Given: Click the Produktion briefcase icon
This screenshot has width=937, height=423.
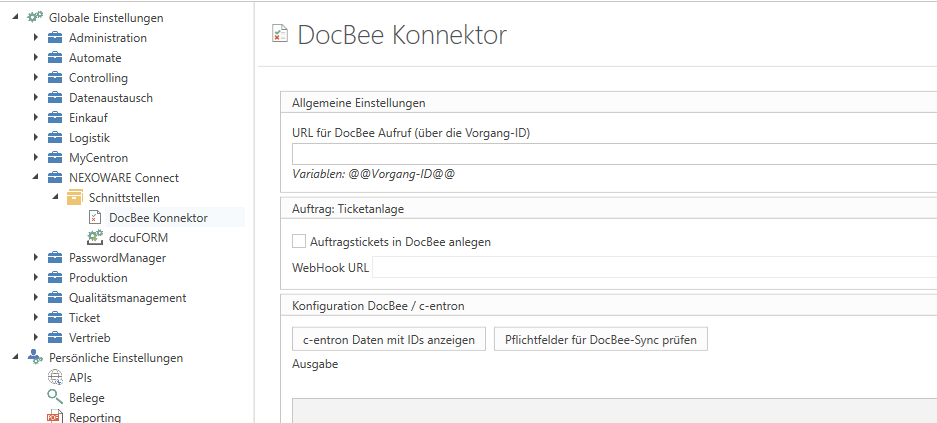Looking at the screenshot, I should pyautogui.click(x=55, y=278).
